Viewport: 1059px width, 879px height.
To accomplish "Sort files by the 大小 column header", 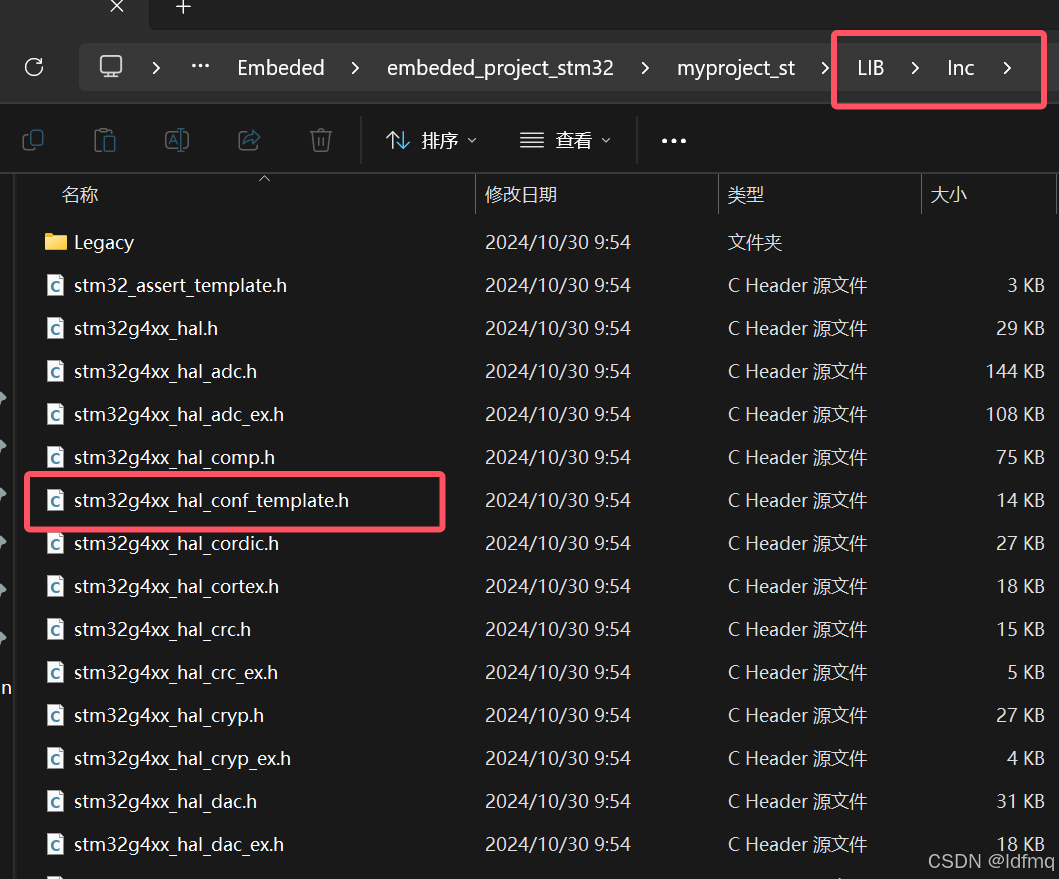I will point(949,194).
